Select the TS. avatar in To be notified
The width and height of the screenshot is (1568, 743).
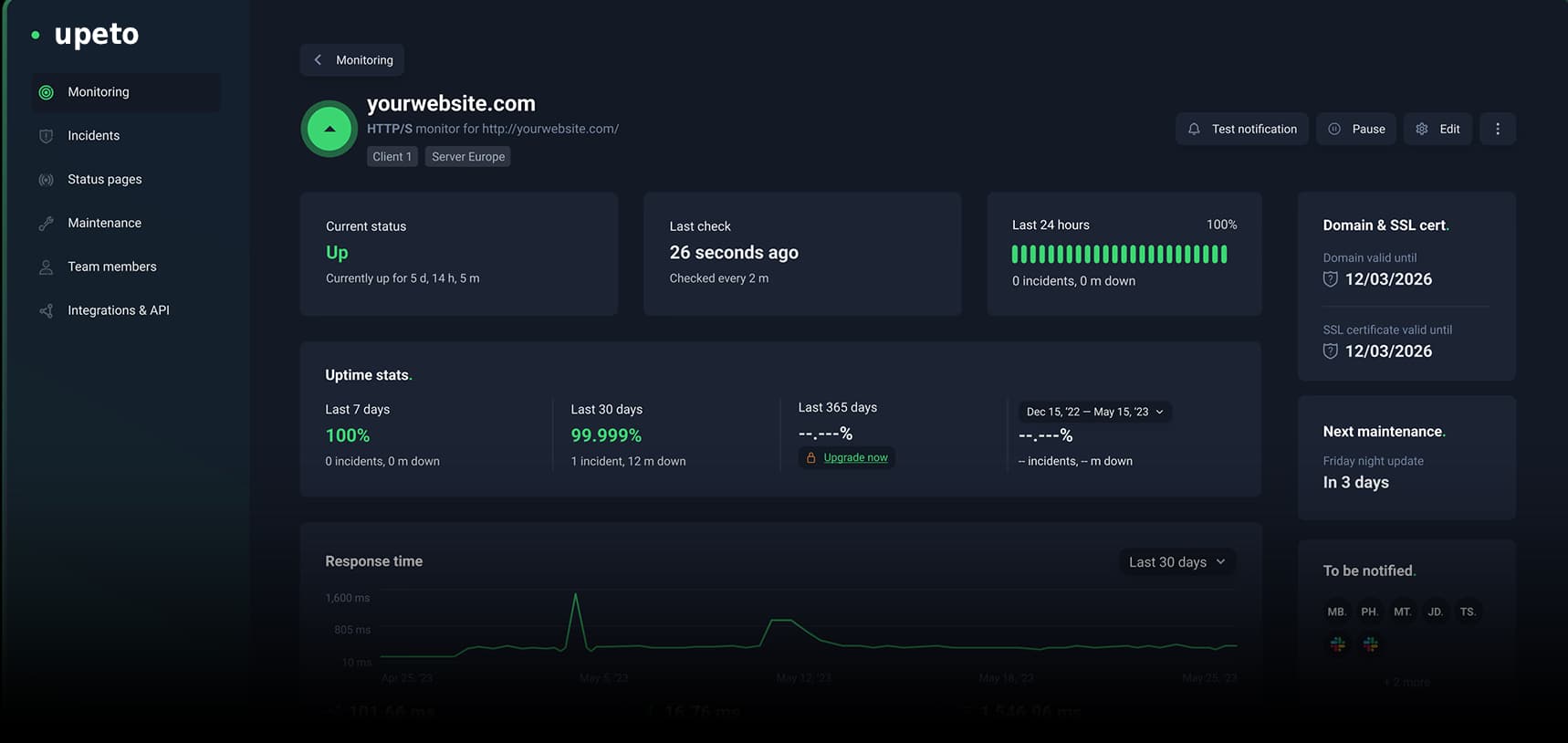[x=1468, y=612]
